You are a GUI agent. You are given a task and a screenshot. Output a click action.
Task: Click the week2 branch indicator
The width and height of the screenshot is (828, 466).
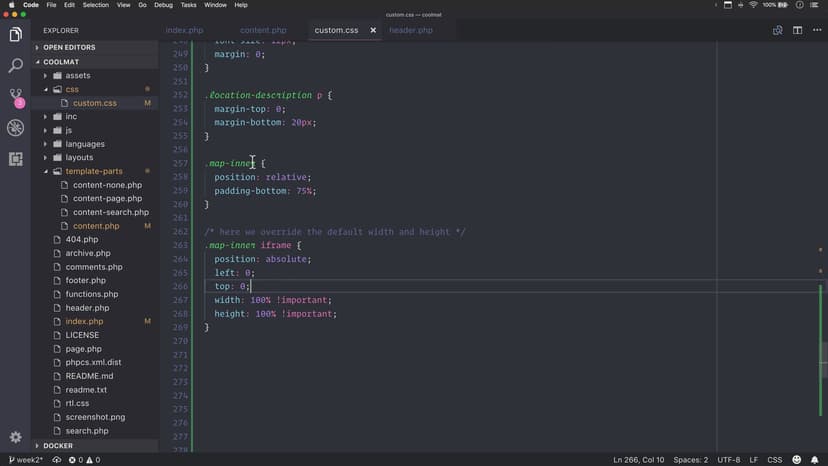pos(27,460)
